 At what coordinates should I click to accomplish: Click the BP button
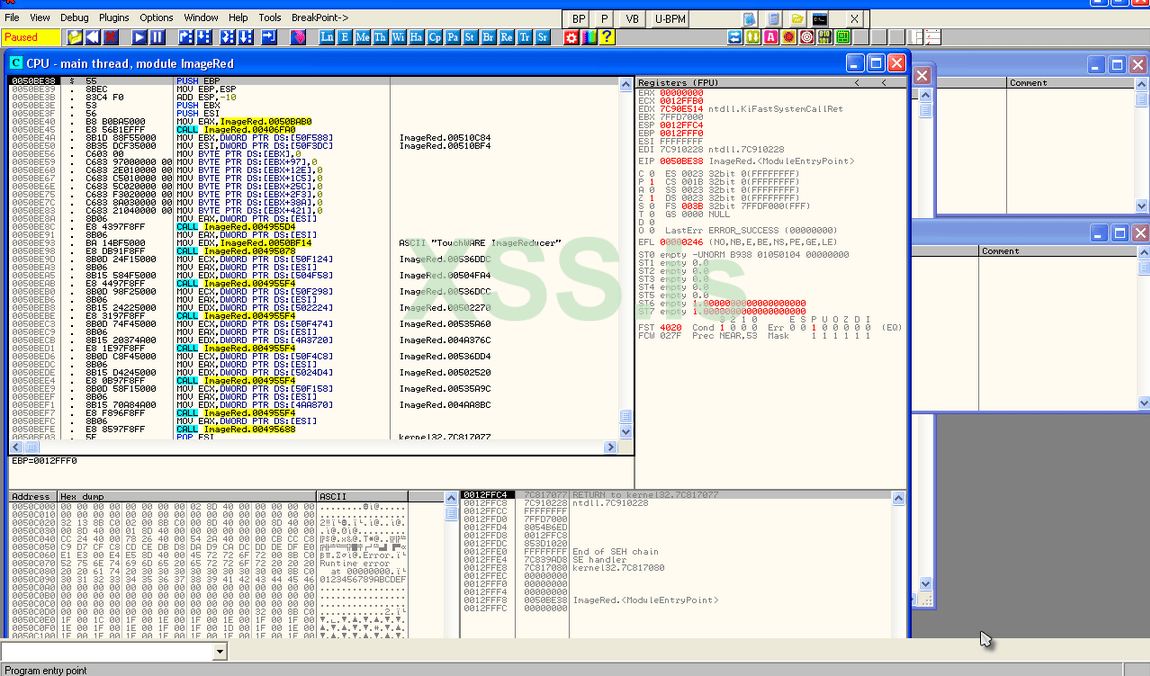coord(579,19)
